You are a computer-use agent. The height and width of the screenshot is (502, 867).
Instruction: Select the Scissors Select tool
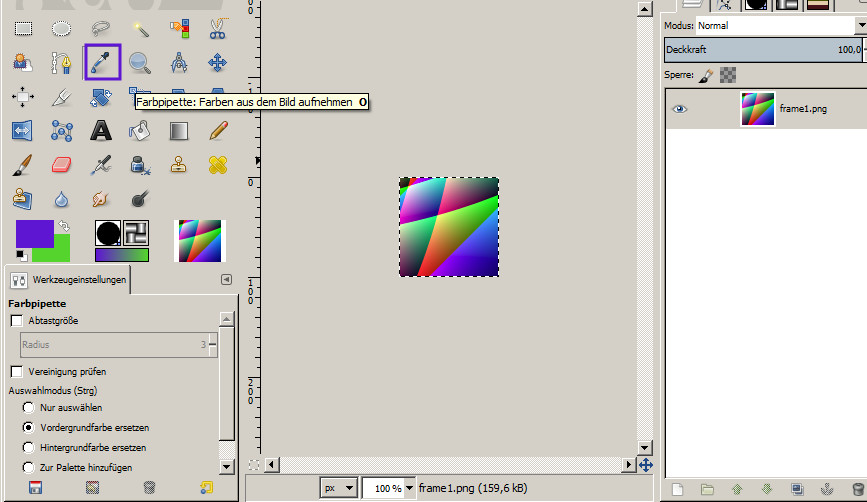click(218, 28)
